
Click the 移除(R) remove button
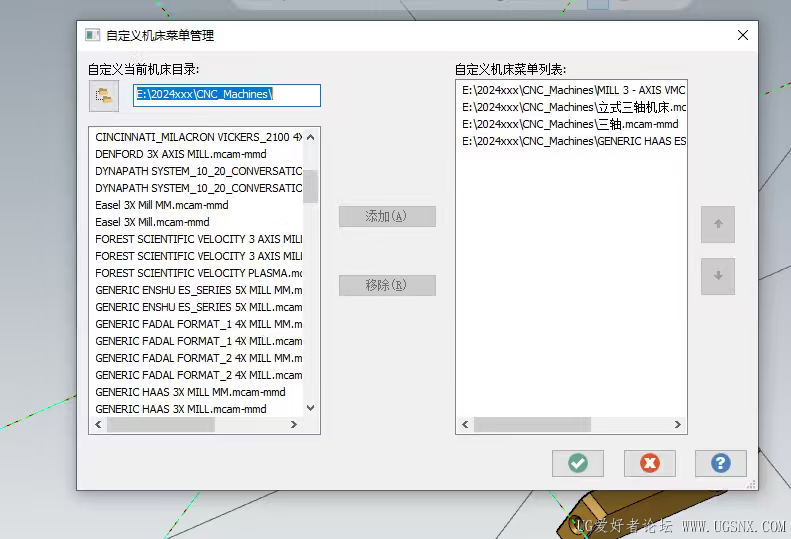[387, 285]
